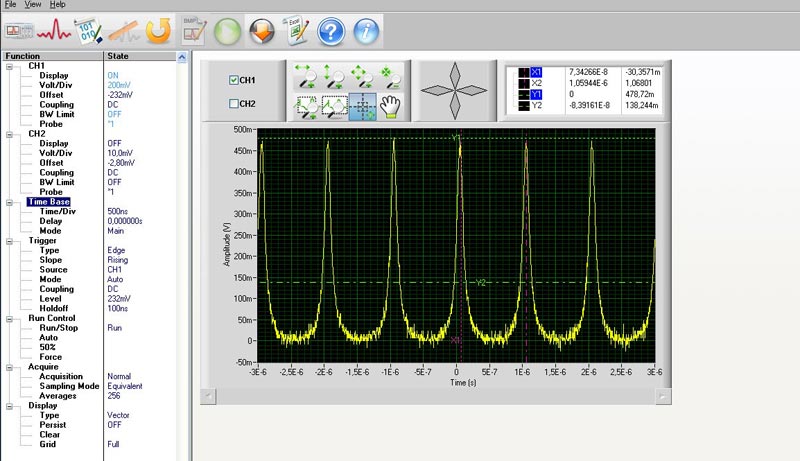The width and height of the screenshot is (800, 461).
Task: Click the right diamond of cursor mover
Action: point(473,91)
